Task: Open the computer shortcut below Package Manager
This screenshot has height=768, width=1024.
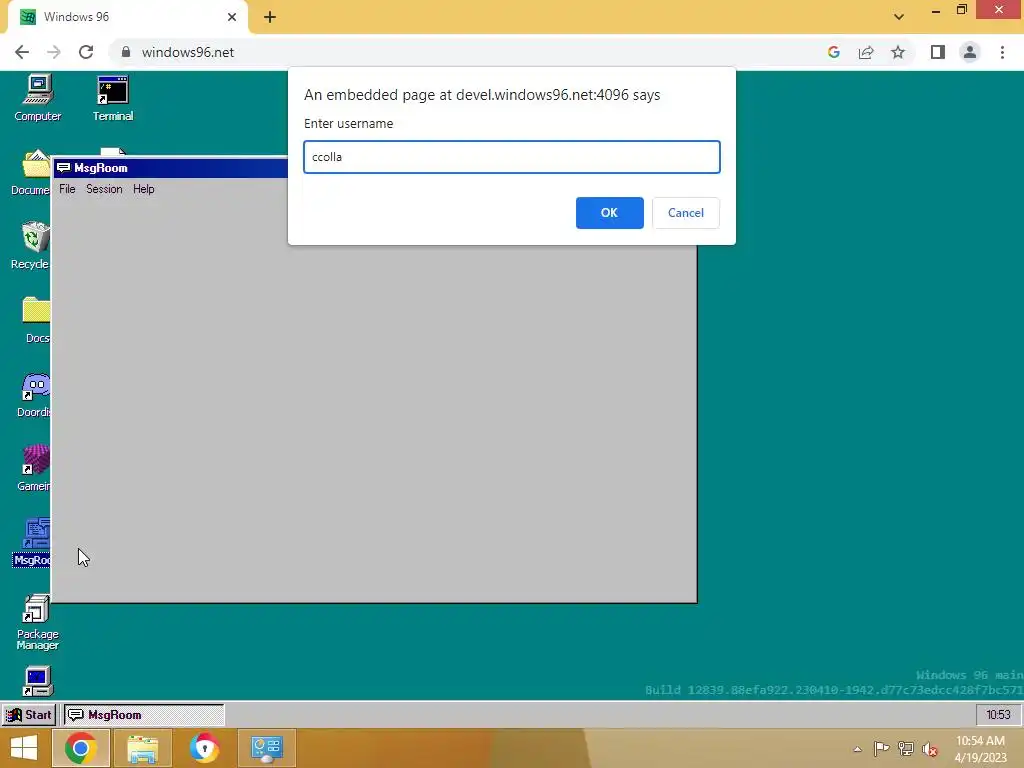Action: 37,681
